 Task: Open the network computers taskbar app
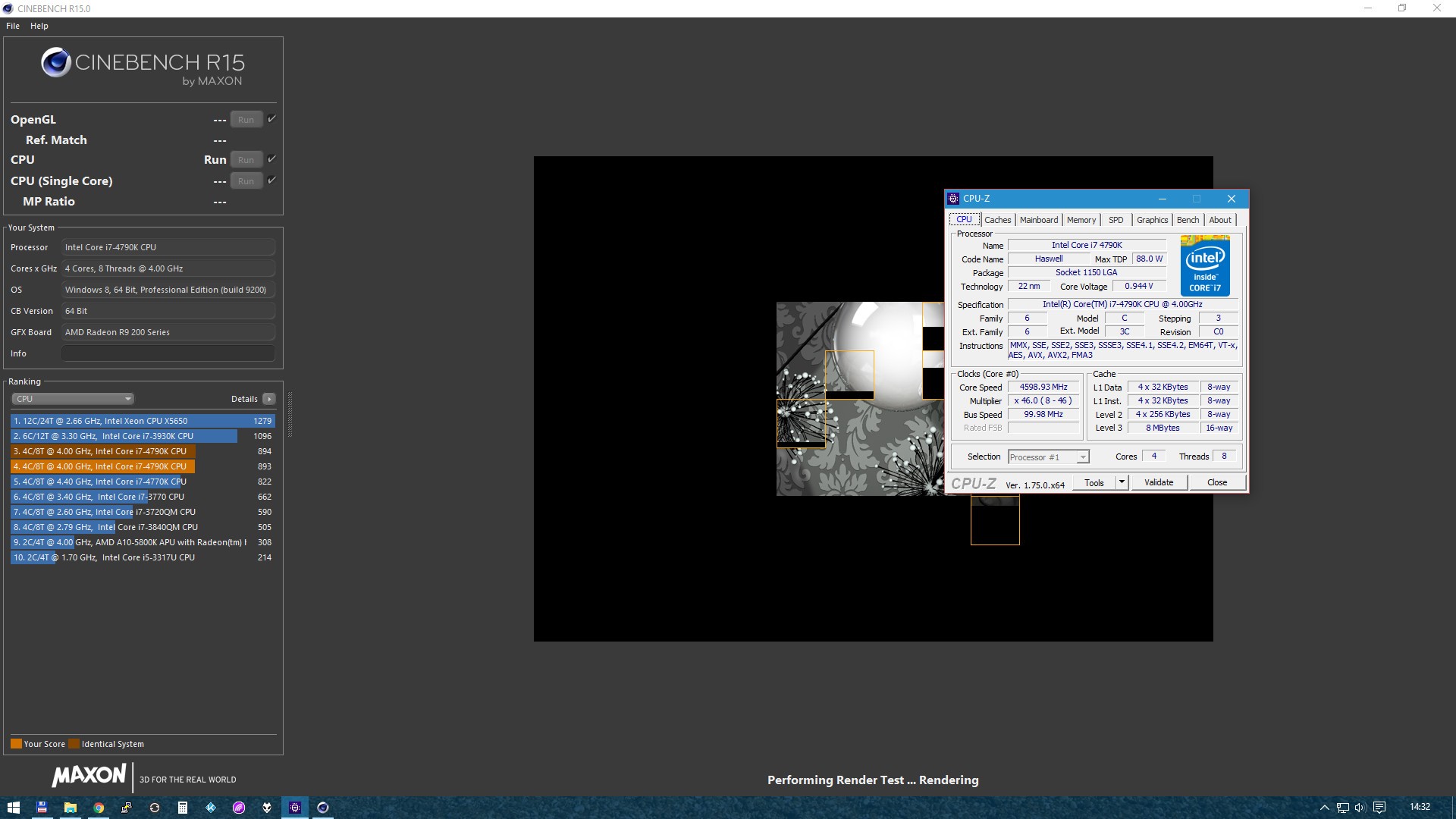(x=127, y=808)
